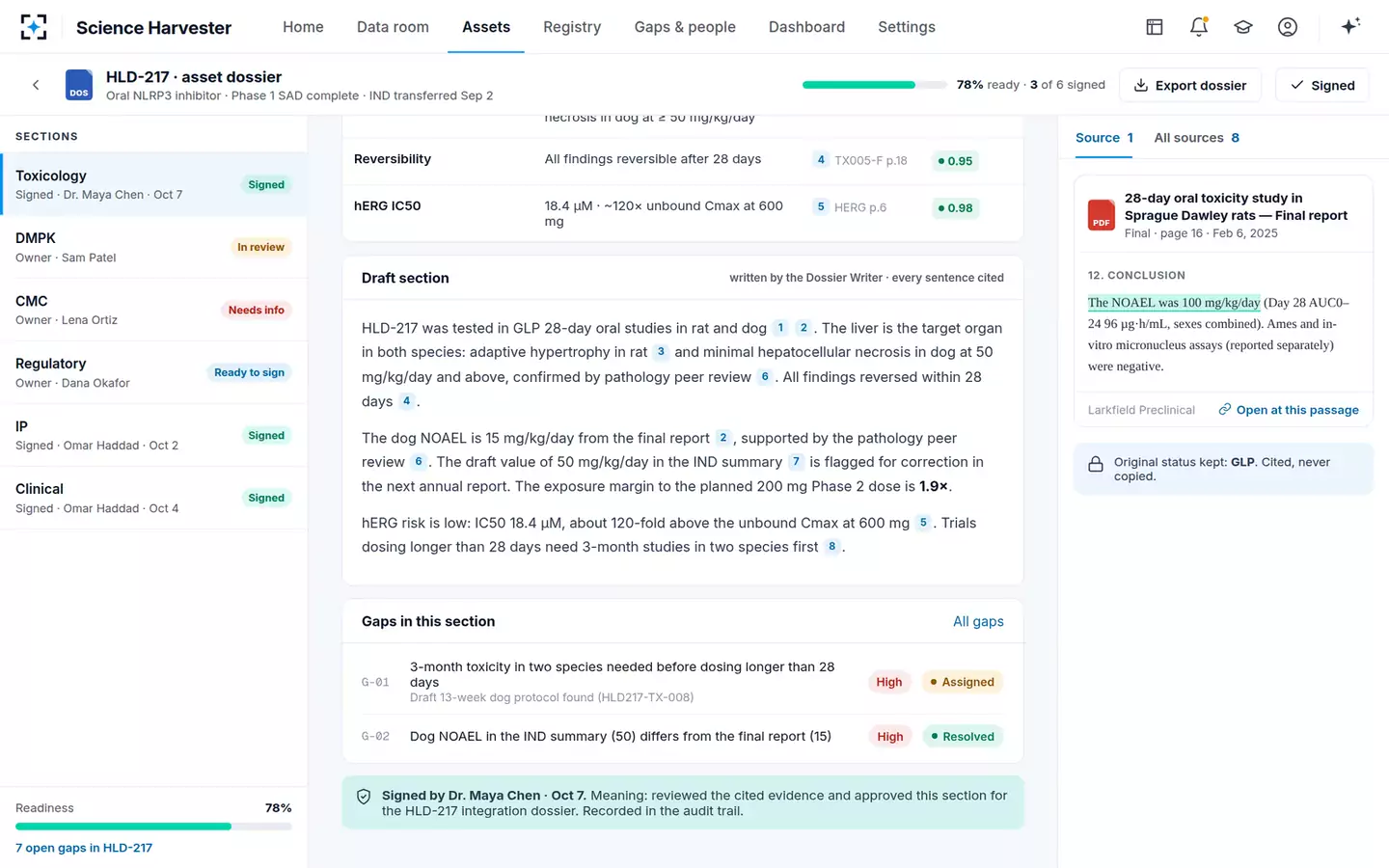Click the PDF icon of the source report
The width and height of the screenshot is (1389, 868).
(1102, 215)
